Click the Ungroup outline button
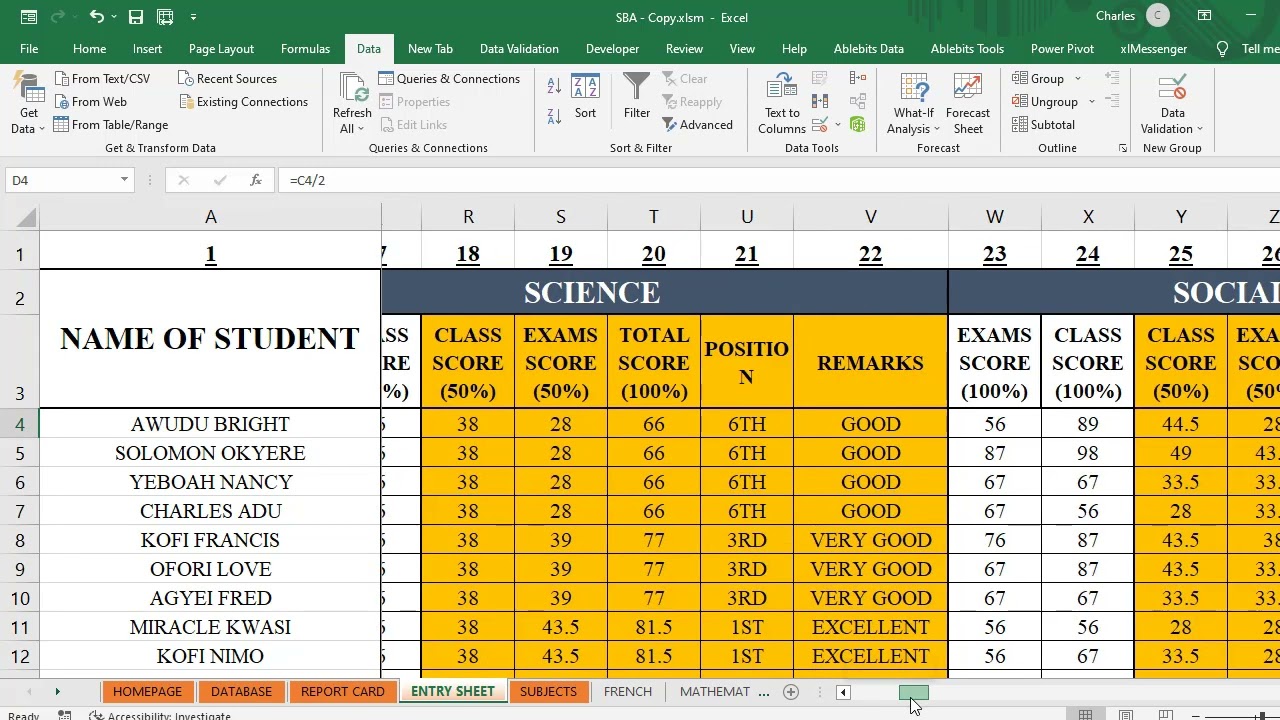This screenshot has width=1280, height=720. [1044, 101]
